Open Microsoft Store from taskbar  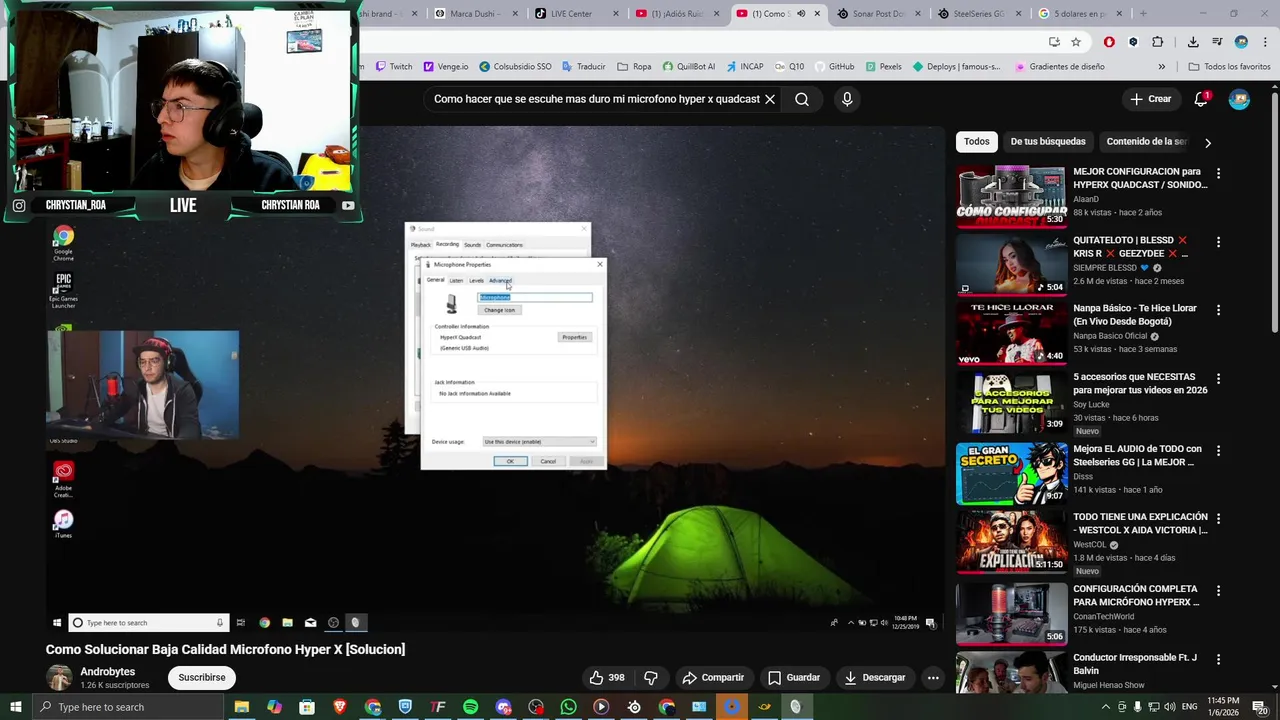click(307, 707)
